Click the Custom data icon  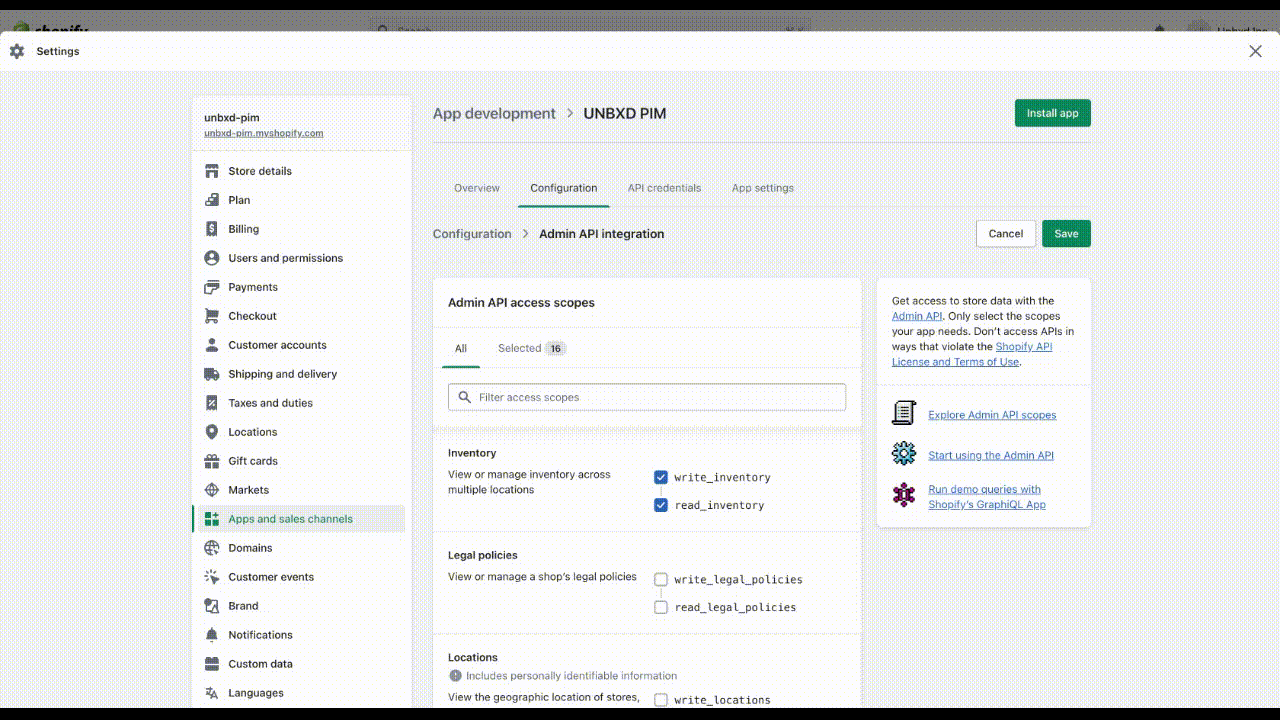212,664
